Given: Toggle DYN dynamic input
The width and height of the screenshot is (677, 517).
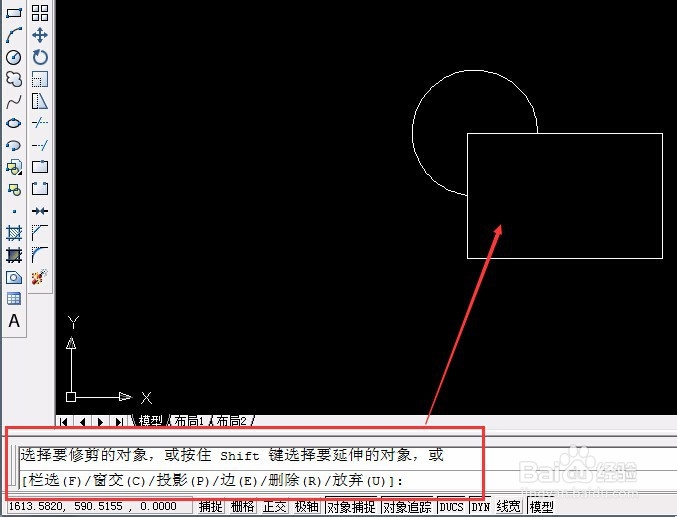Looking at the screenshot, I should (x=480, y=507).
